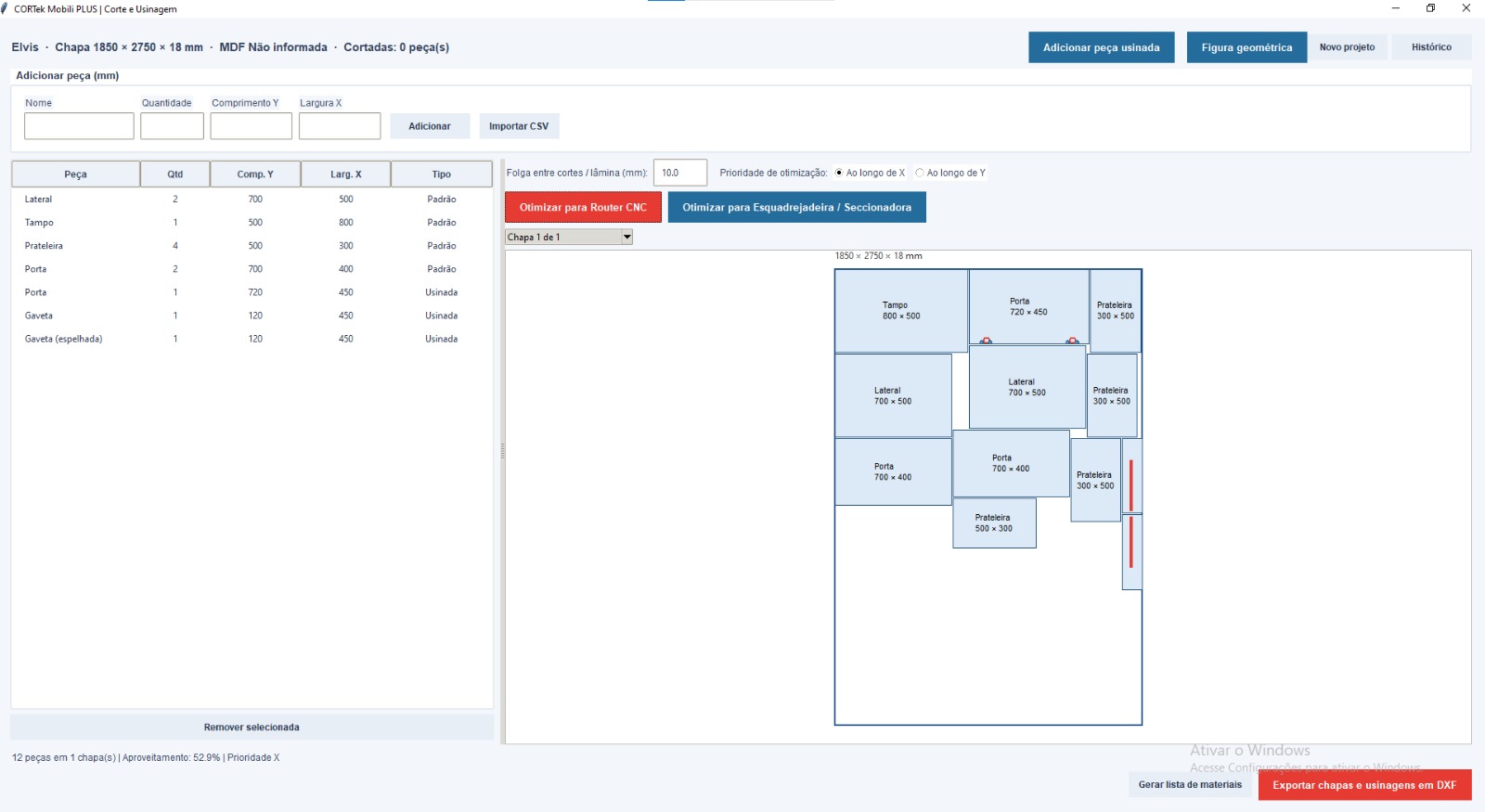The height and width of the screenshot is (812, 1485).
Task: Select the 'Tampo' row in parts table
Action: pos(252,223)
